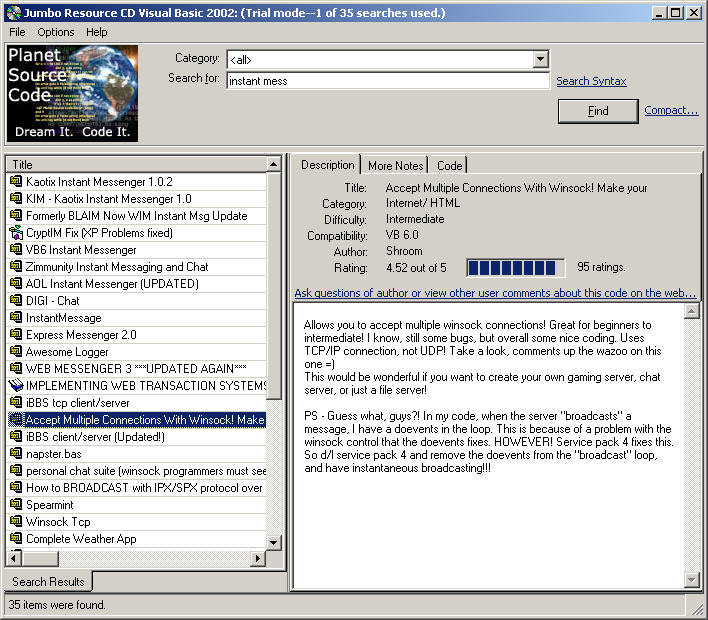Viewport: 708px width, 620px height.
Task: Click icon beside napster.bas
Action: pyautogui.click(x=16, y=453)
